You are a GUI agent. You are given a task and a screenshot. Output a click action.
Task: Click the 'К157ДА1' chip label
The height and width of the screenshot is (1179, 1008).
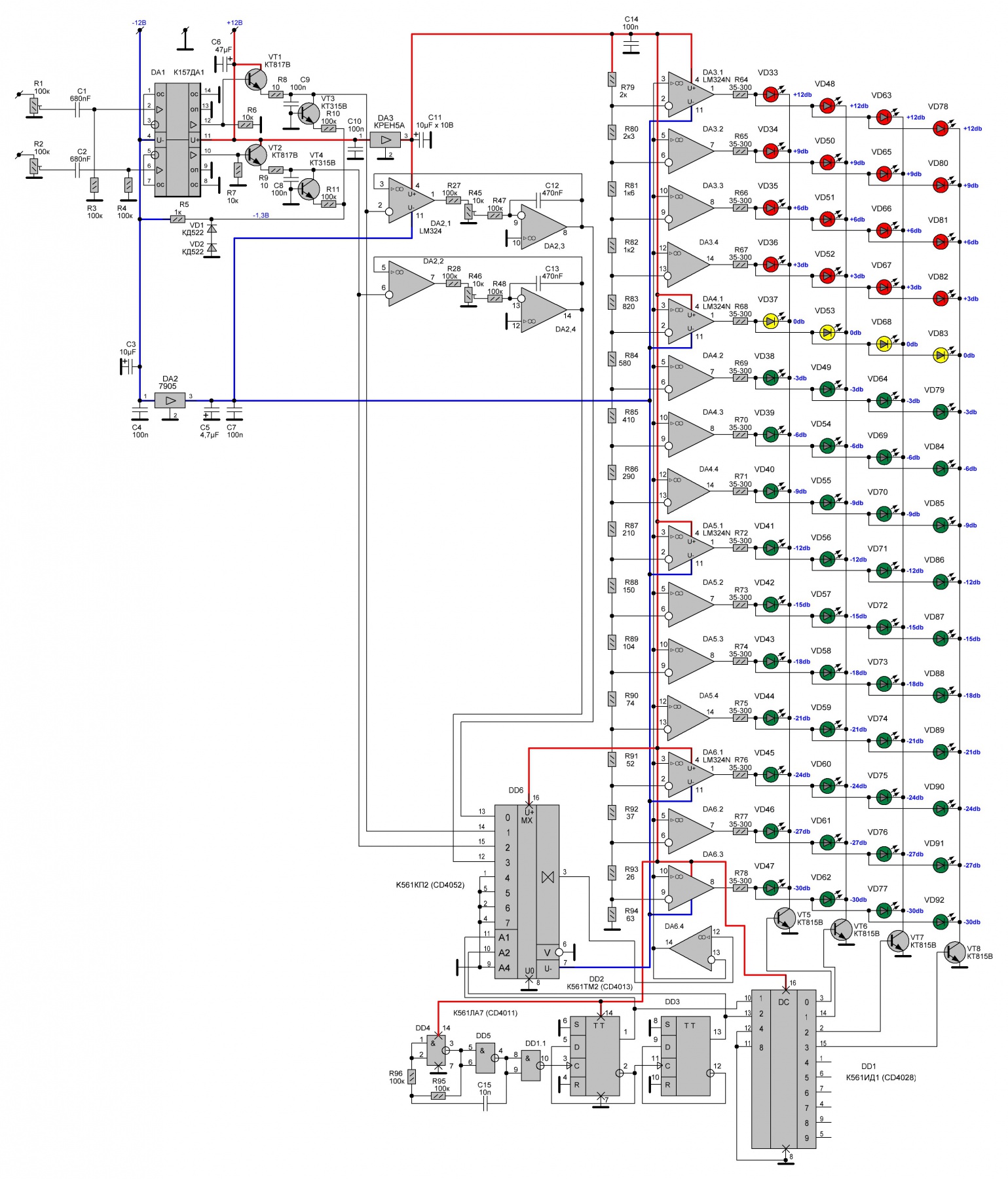pos(189,72)
